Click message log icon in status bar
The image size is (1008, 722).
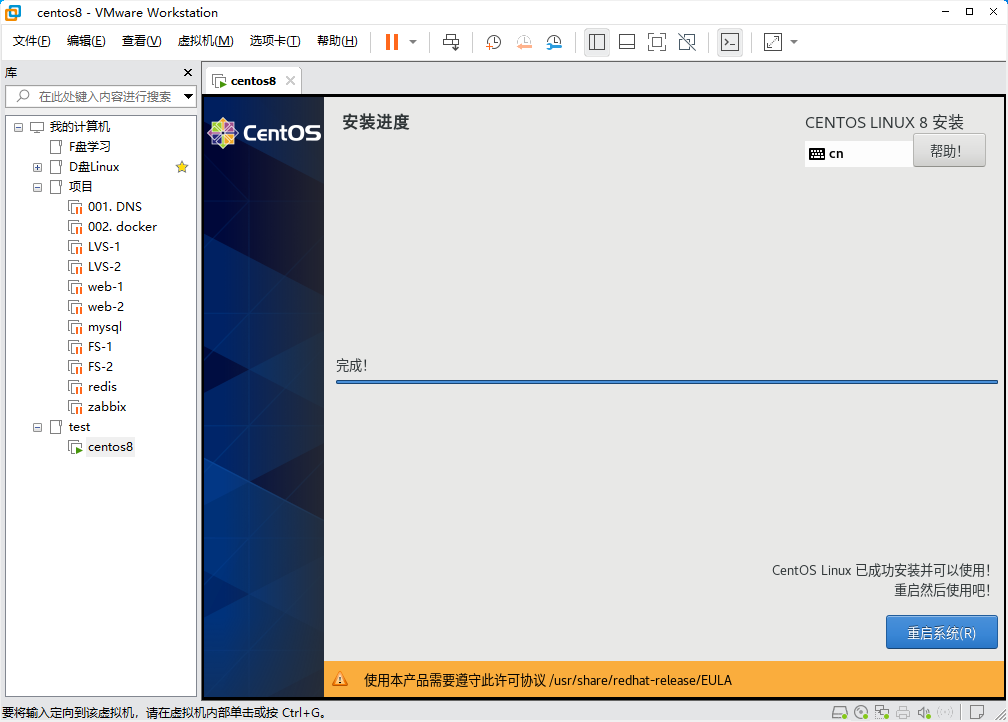pos(977,712)
